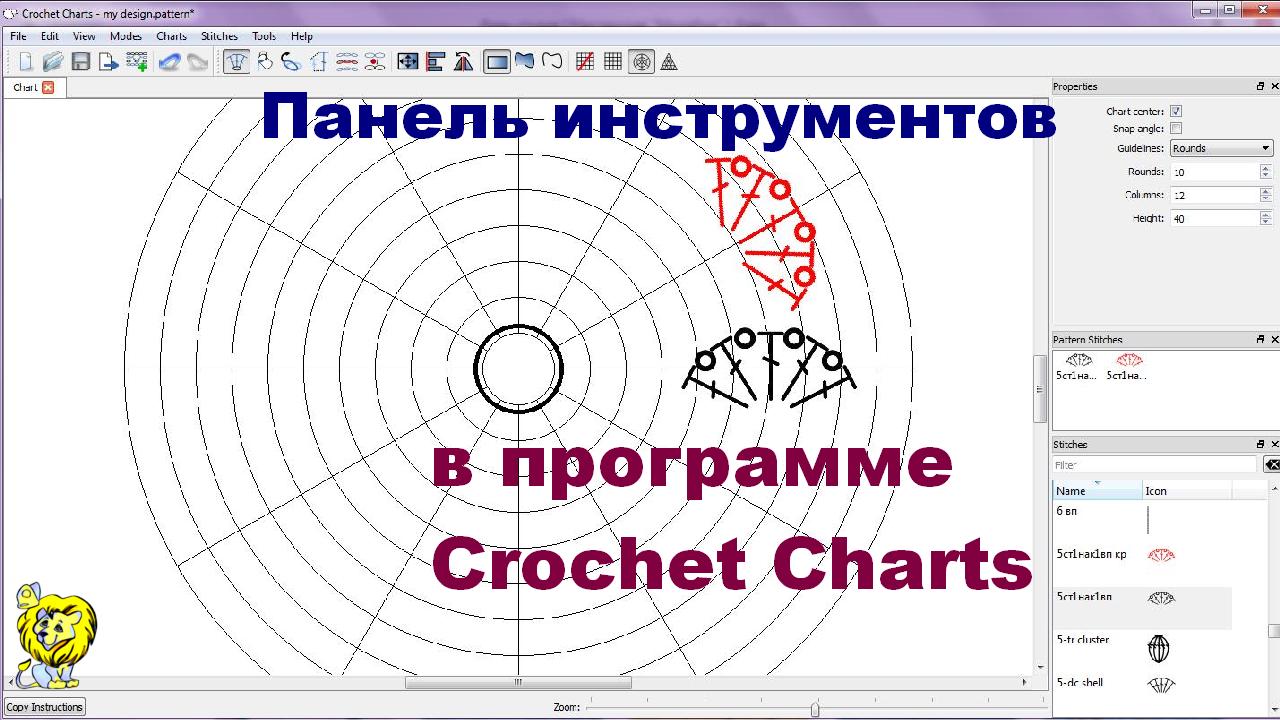Open the Tools menu
The image size is (1280, 720).
264,36
